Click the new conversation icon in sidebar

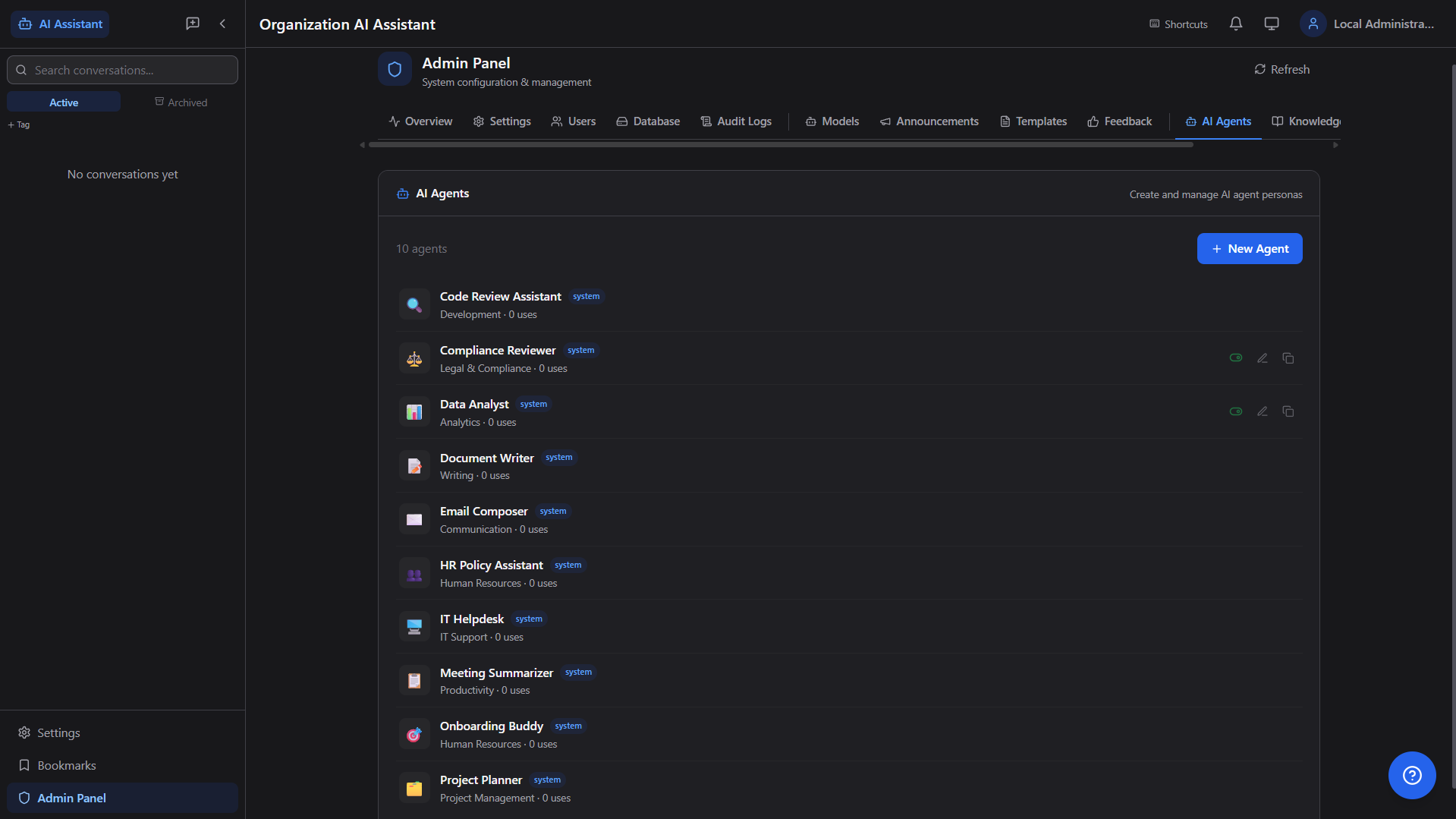[193, 24]
